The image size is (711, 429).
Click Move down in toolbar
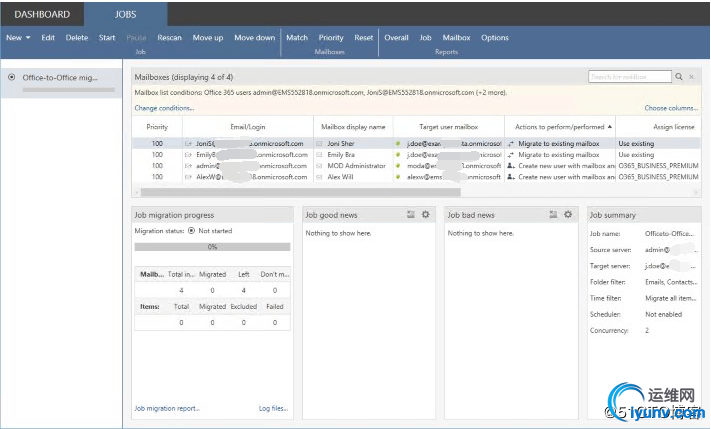pos(254,38)
